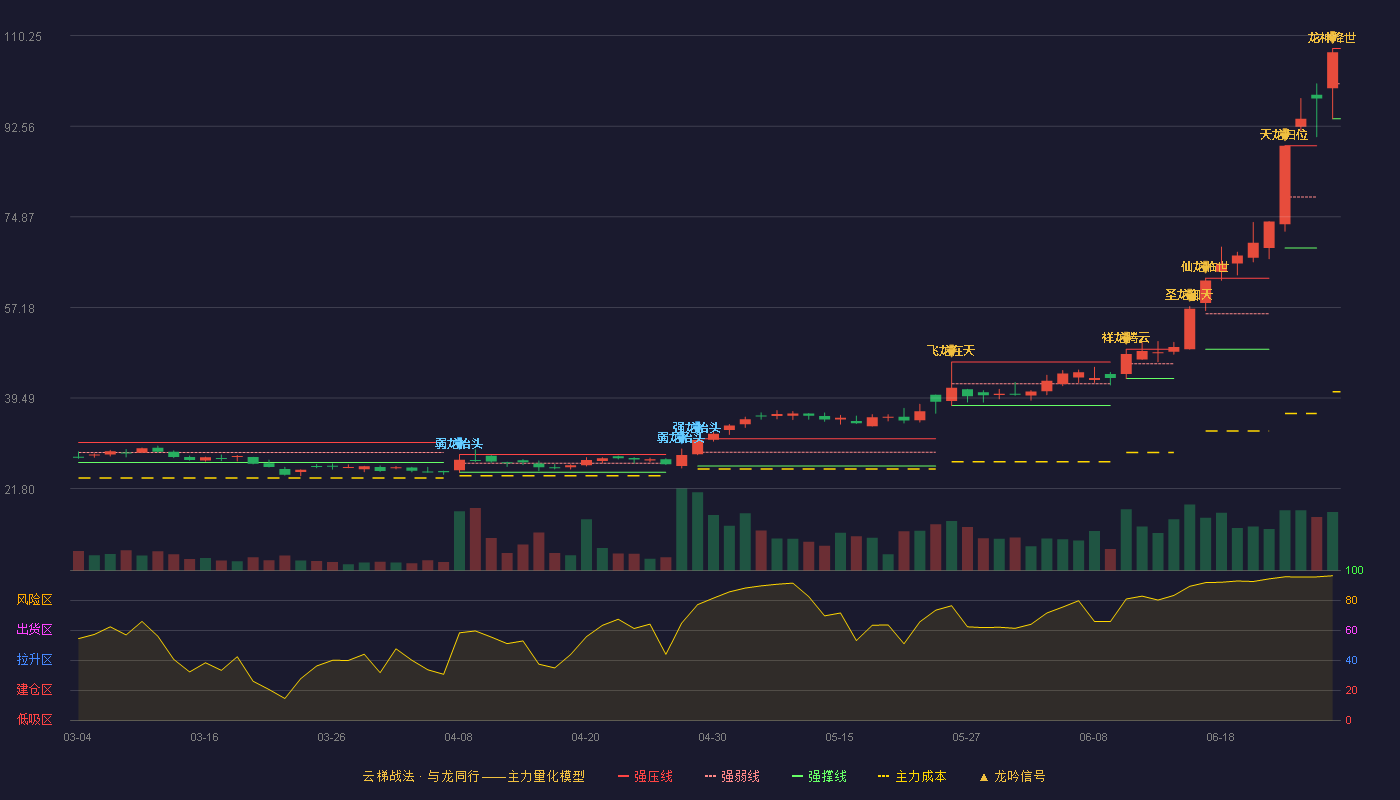Image resolution: width=1400 pixels, height=800 pixels.
Task: Select the 低吸区 zone label
Action: pos(35,719)
